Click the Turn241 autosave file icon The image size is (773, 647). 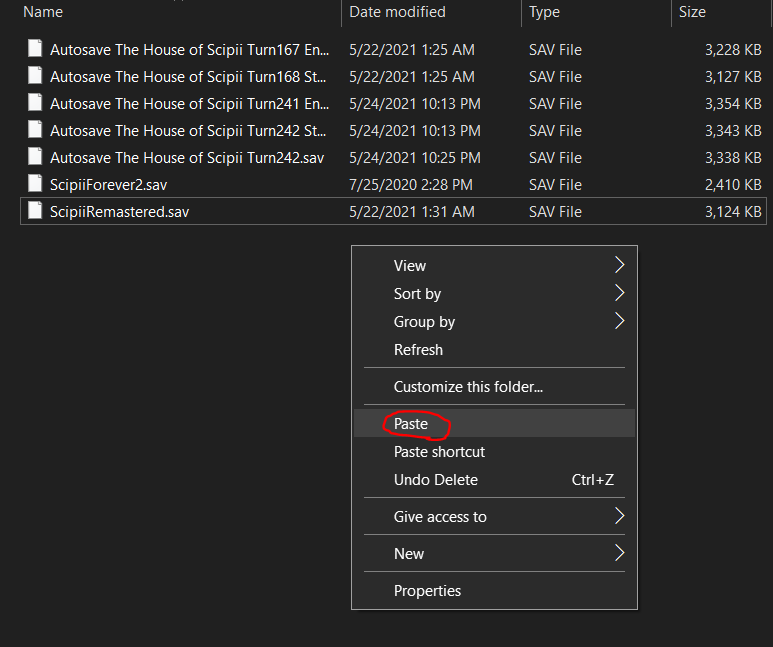click(36, 104)
